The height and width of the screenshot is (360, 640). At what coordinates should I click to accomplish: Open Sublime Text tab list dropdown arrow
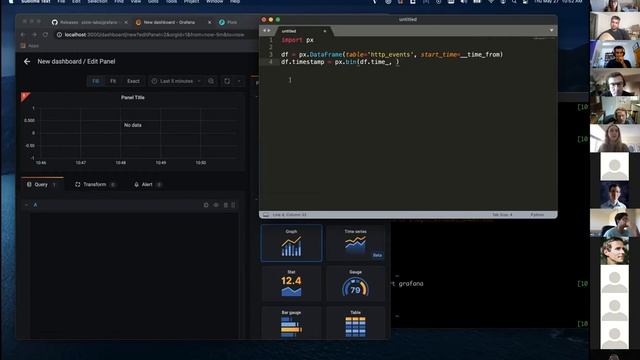point(551,31)
